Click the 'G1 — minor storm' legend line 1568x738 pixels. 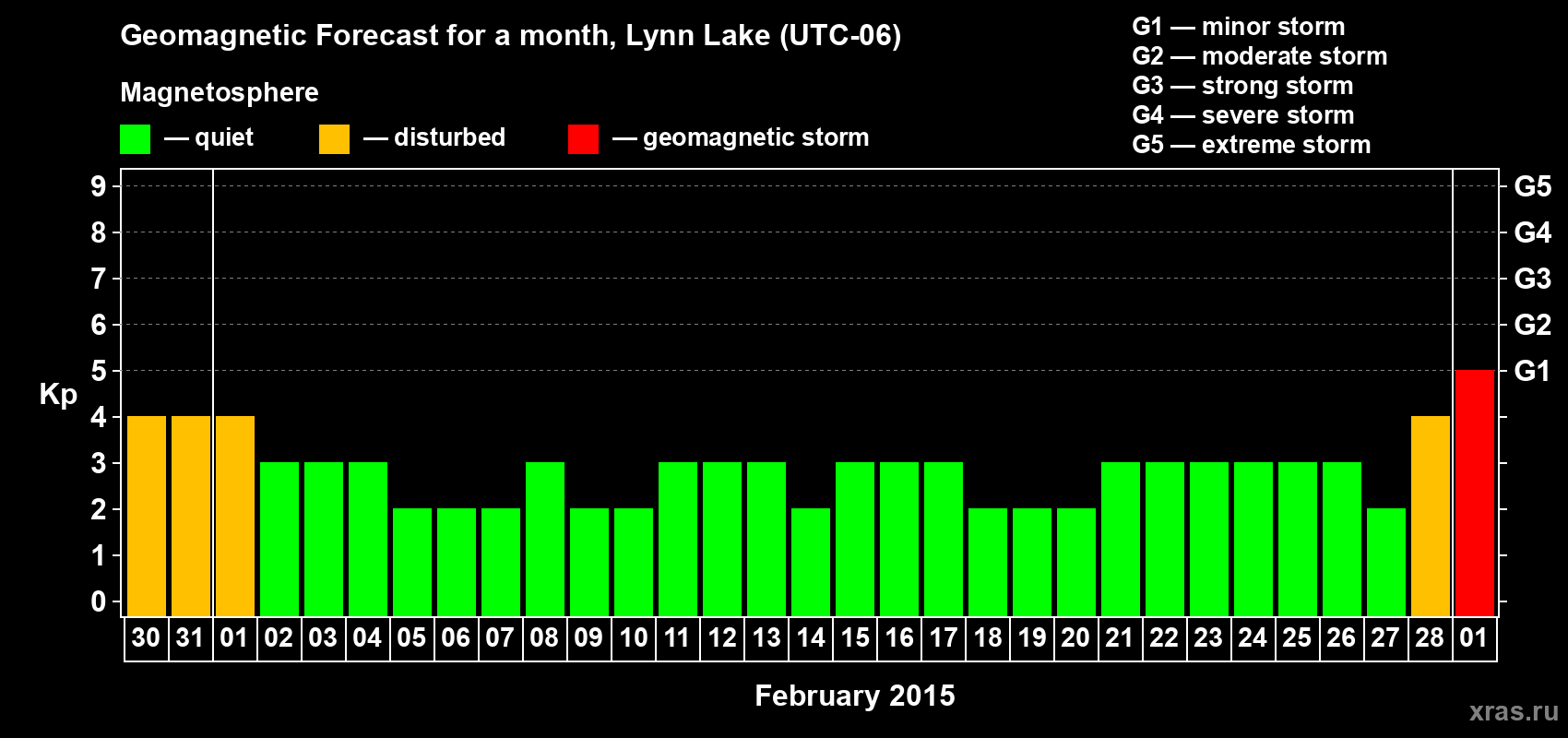click(1239, 27)
